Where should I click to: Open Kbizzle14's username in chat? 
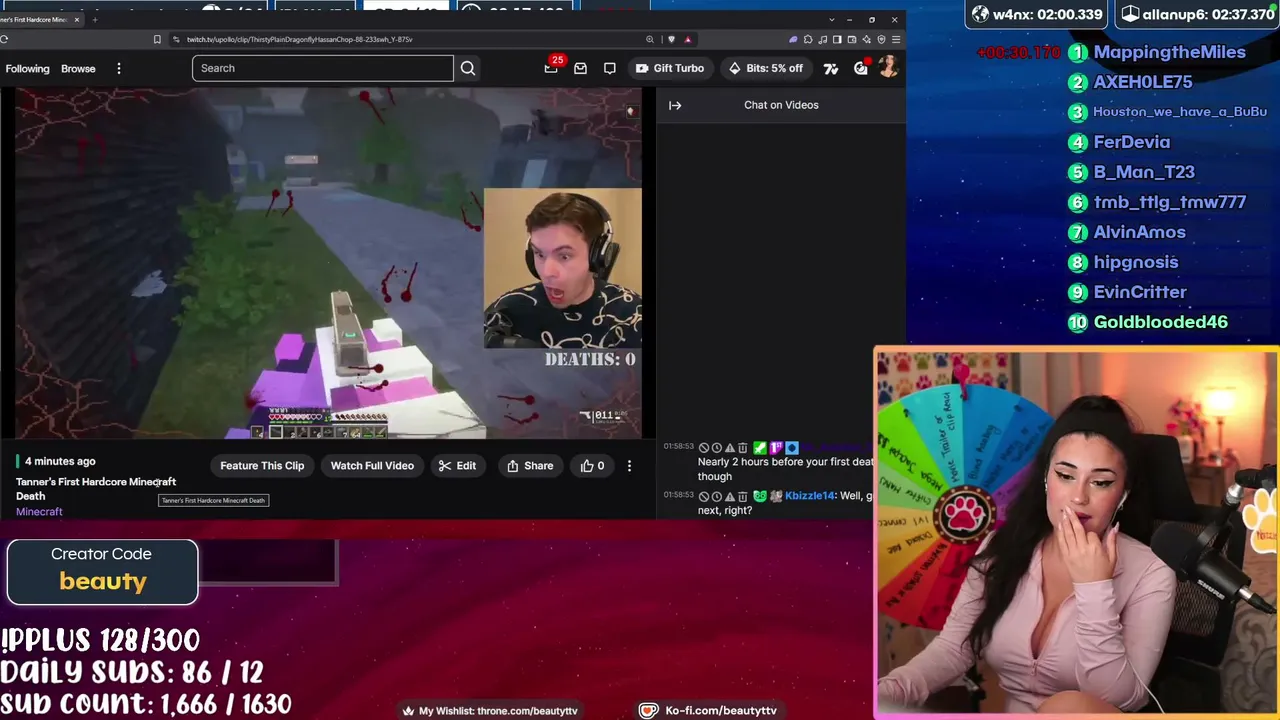tap(810, 496)
